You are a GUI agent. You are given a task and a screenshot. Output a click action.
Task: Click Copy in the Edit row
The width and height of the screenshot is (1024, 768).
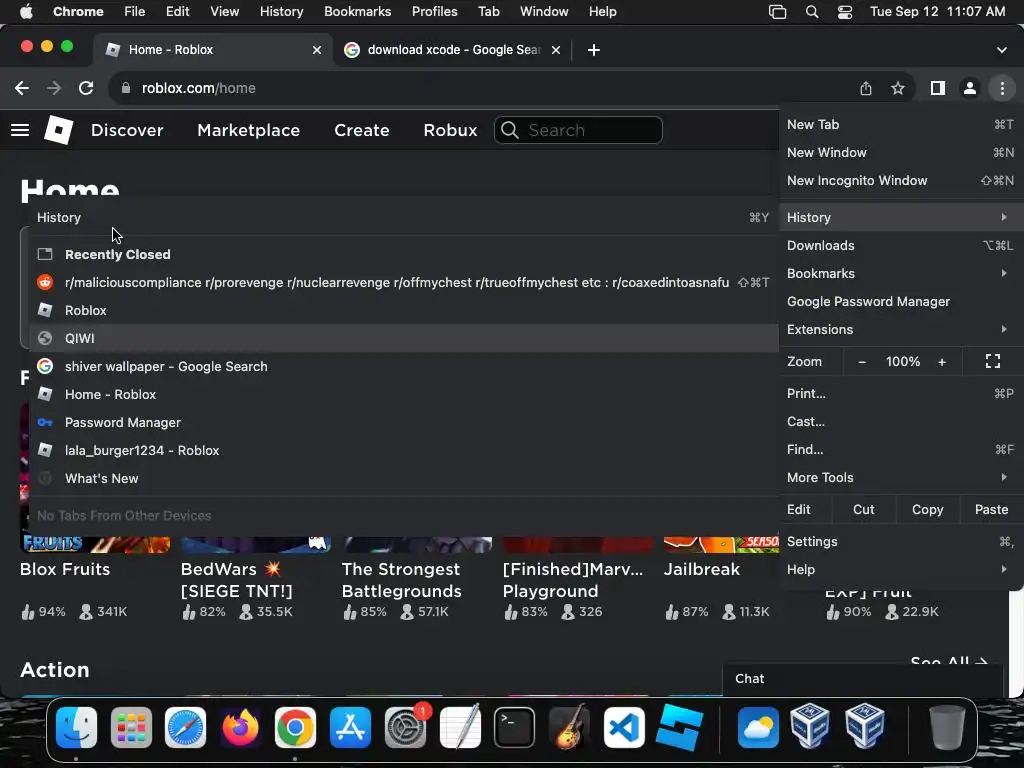[927, 510]
